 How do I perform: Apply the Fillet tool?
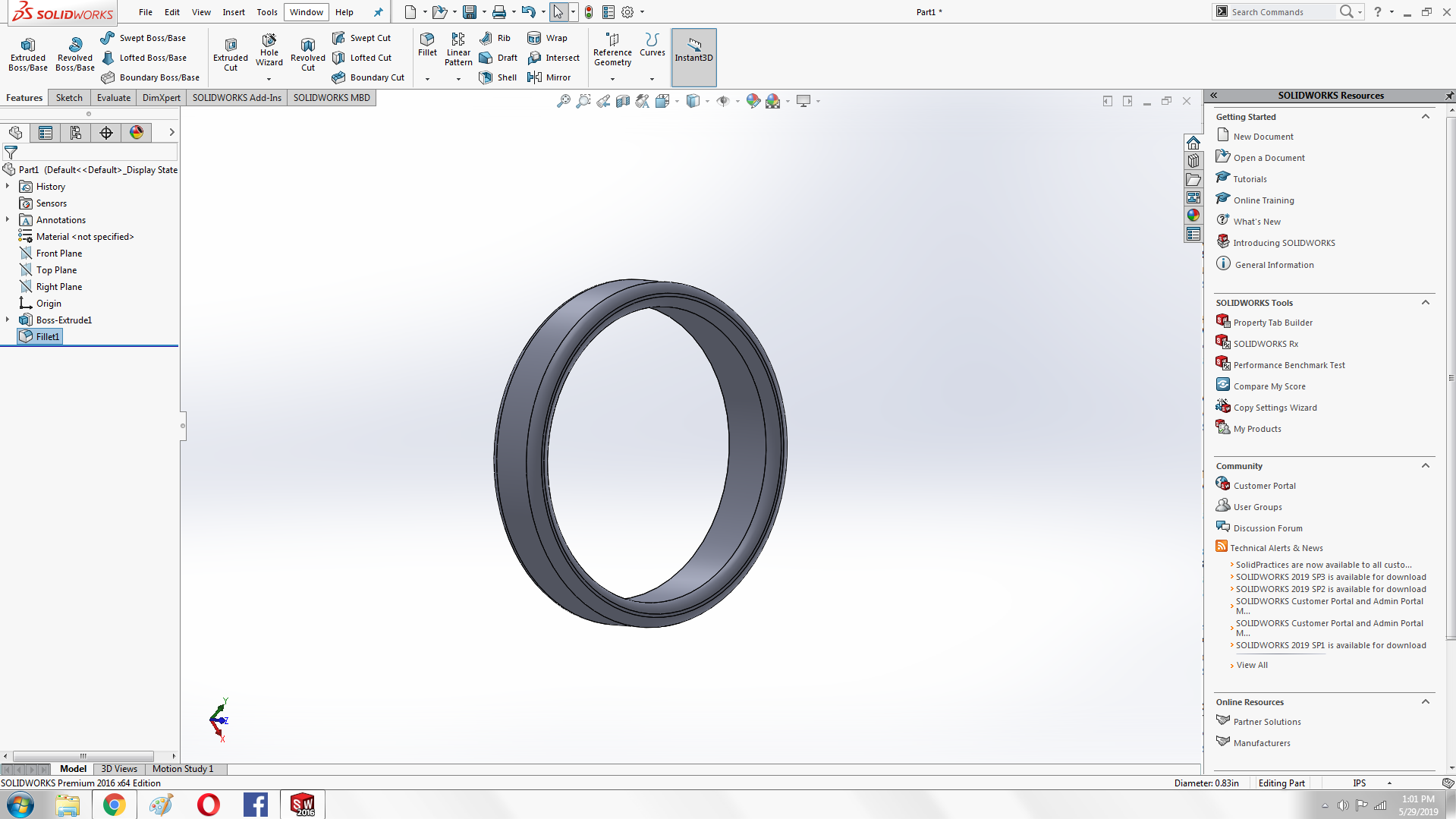(427, 45)
